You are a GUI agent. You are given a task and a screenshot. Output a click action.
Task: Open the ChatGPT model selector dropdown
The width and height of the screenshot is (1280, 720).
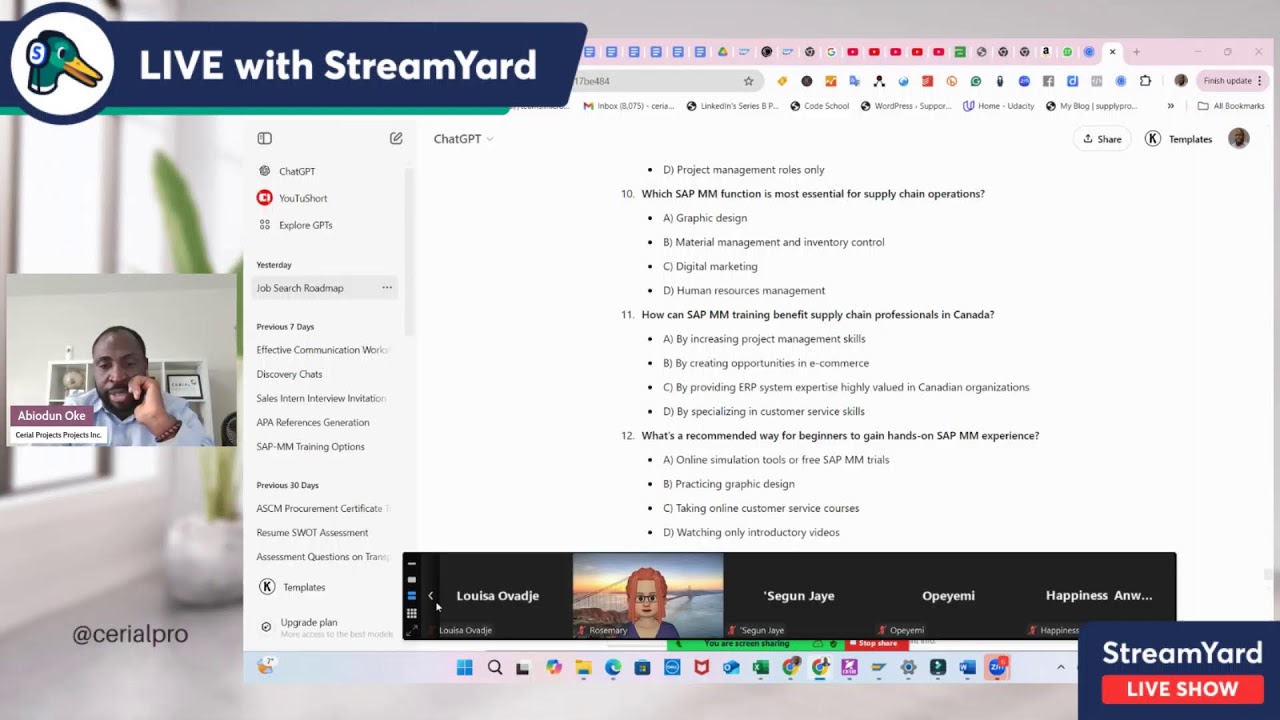[463, 139]
